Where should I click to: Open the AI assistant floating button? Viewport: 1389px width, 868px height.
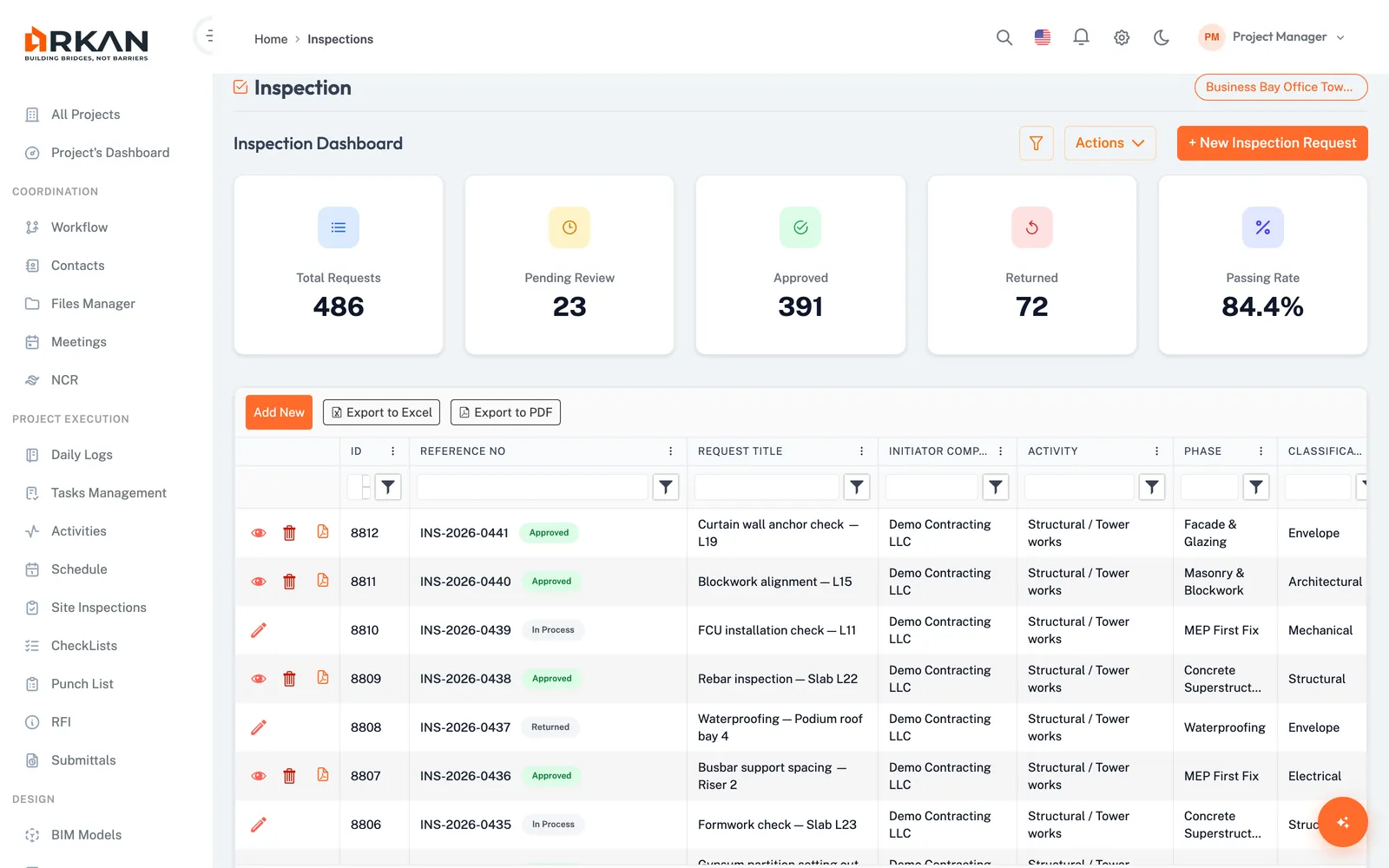pyautogui.click(x=1343, y=822)
